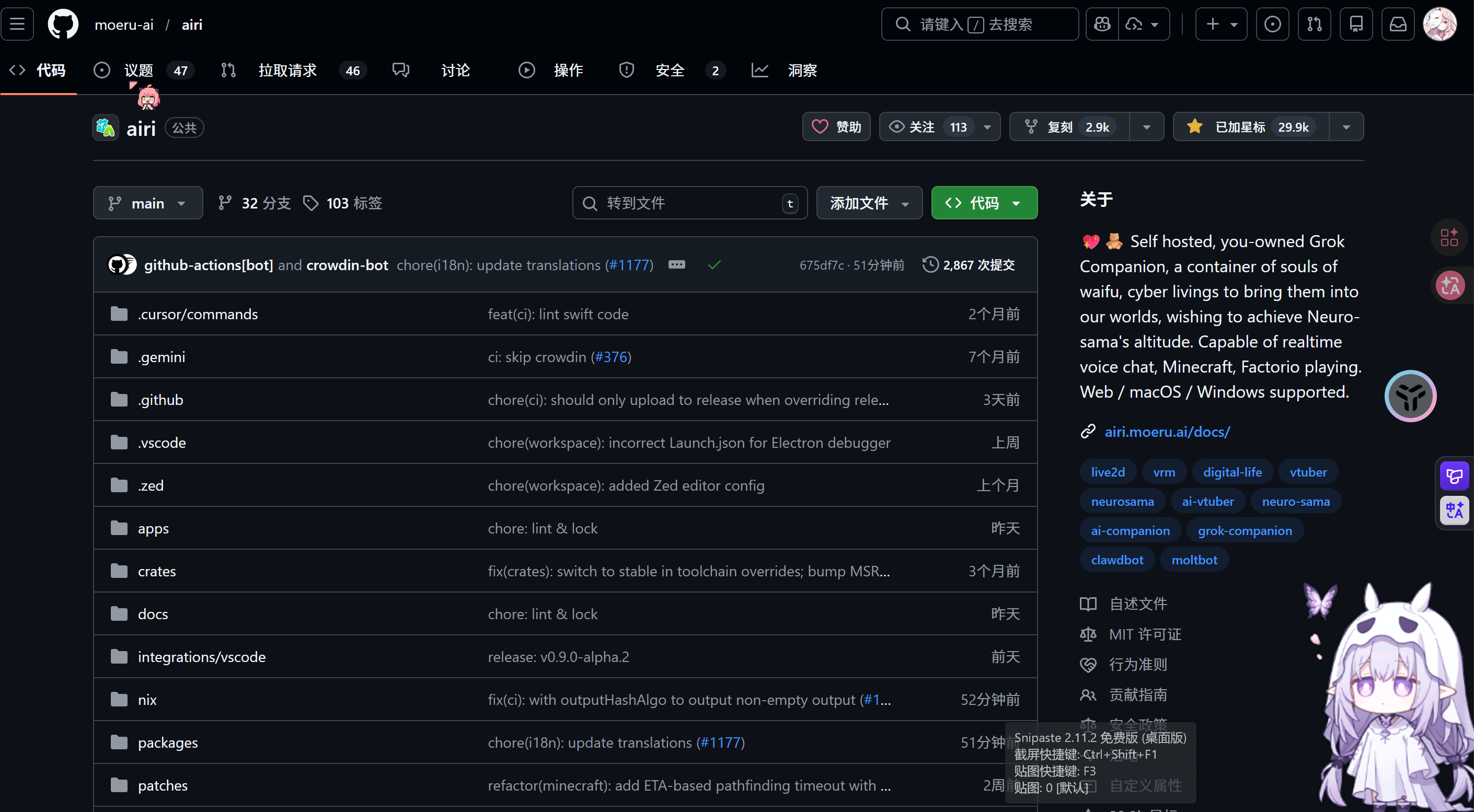
Task: Open the notifications inbox icon
Action: point(1397,24)
